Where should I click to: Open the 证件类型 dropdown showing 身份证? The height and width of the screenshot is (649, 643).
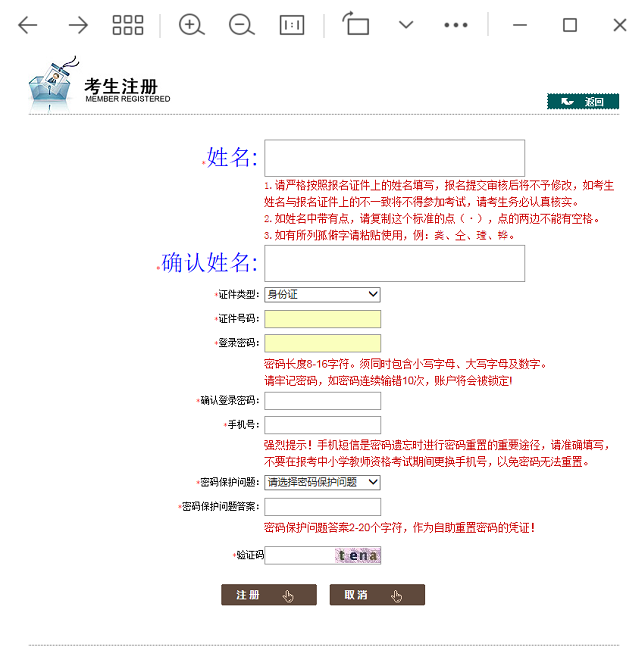point(322,294)
